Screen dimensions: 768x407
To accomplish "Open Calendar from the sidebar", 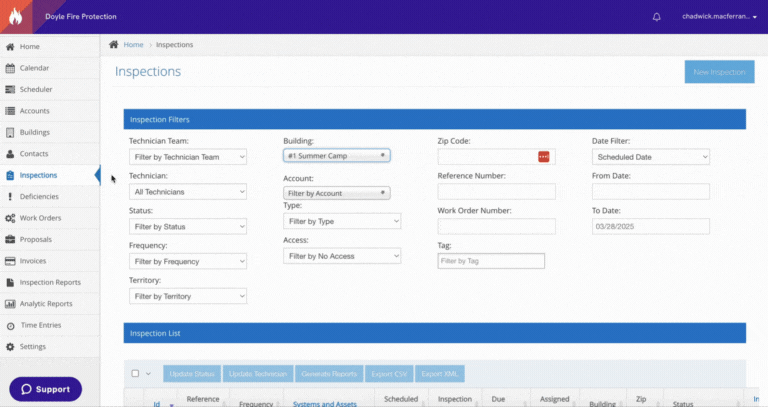I will [x=34, y=68].
